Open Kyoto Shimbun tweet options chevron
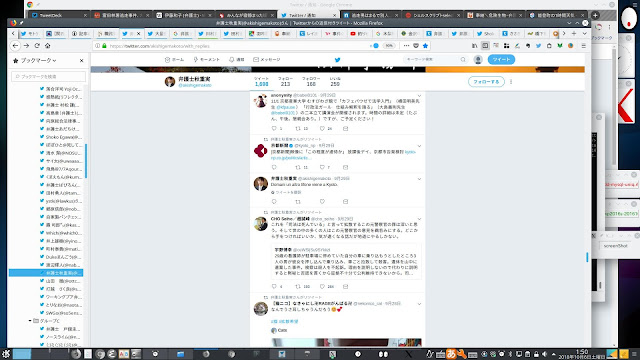Viewport: 640px width, 360px height. [x=419, y=146]
